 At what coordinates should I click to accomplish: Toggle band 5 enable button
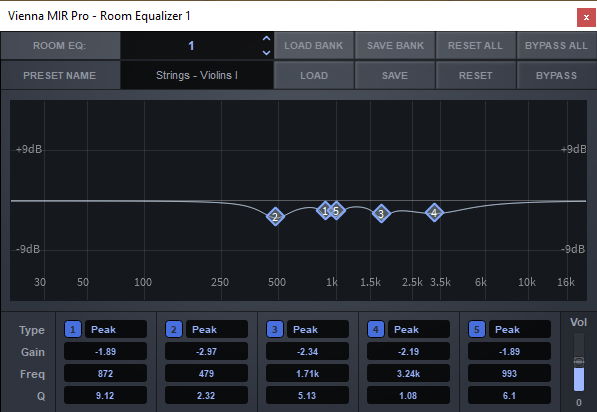tap(476, 329)
